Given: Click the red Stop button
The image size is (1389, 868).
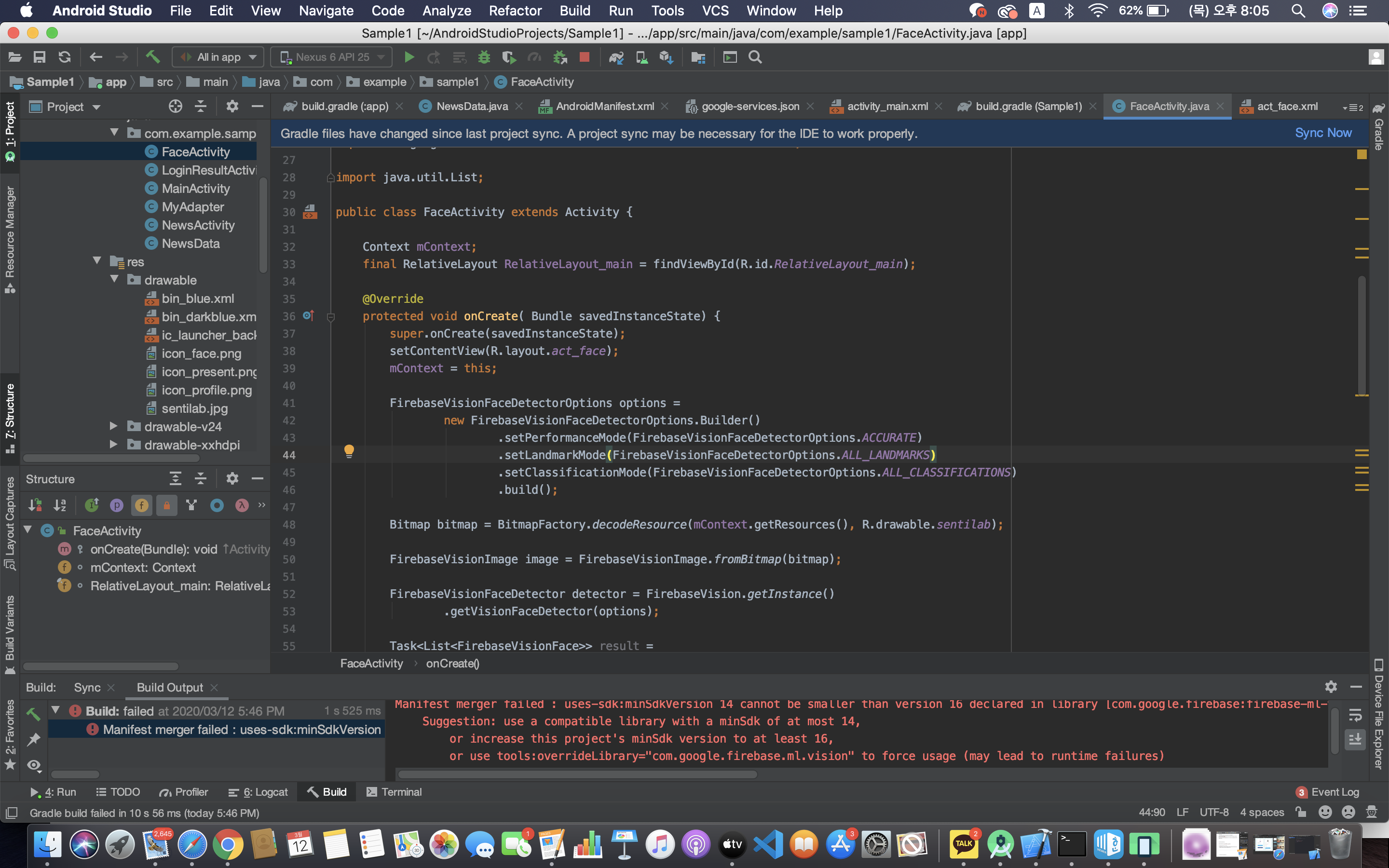Looking at the screenshot, I should point(585,57).
